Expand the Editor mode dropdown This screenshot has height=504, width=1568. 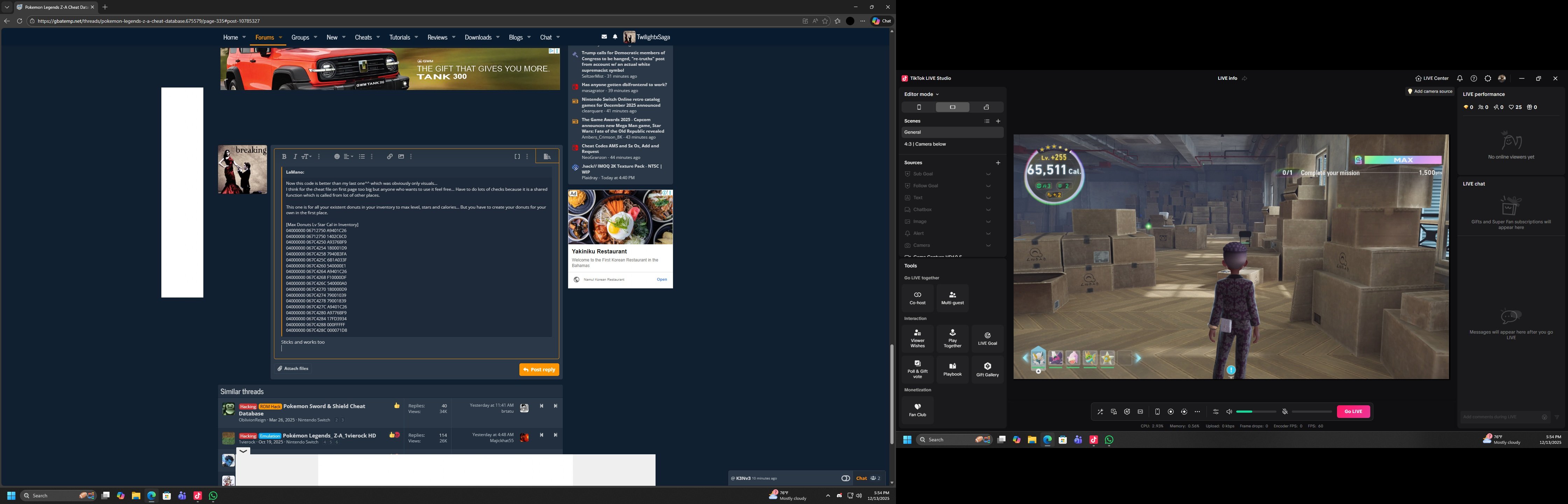tap(922, 94)
